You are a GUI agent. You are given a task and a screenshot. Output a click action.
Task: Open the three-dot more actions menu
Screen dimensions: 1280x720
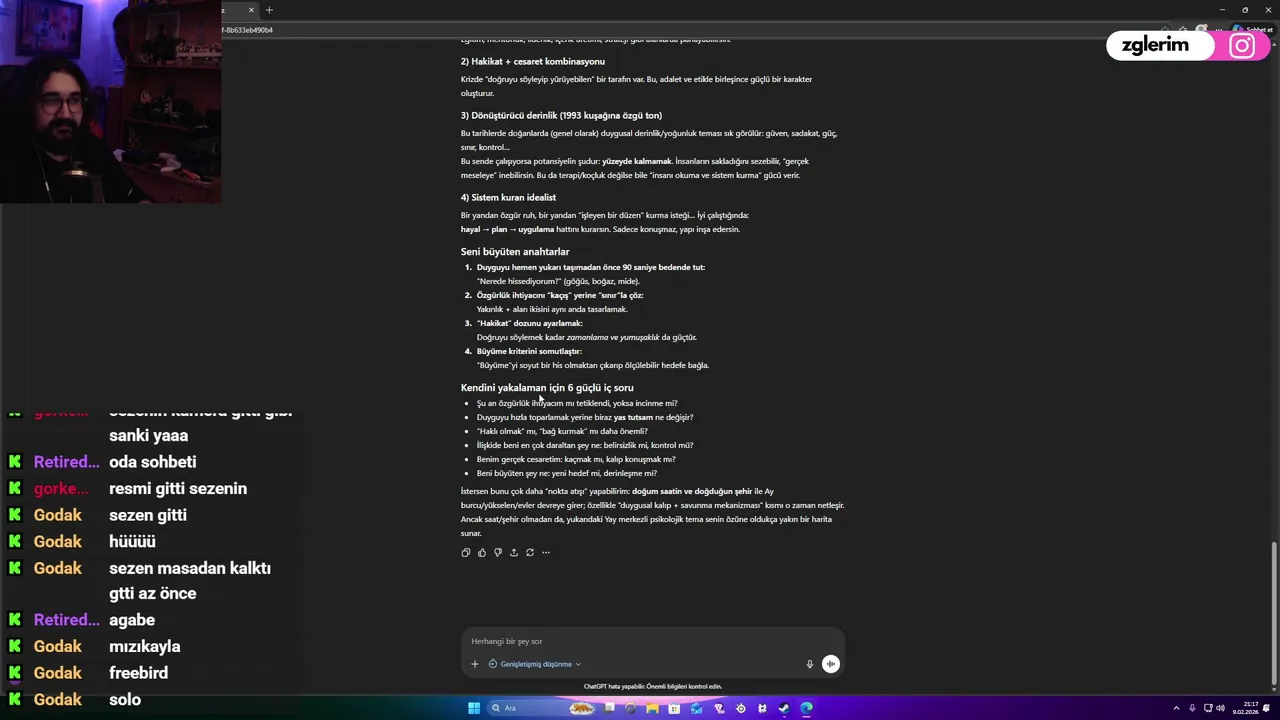(546, 552)
